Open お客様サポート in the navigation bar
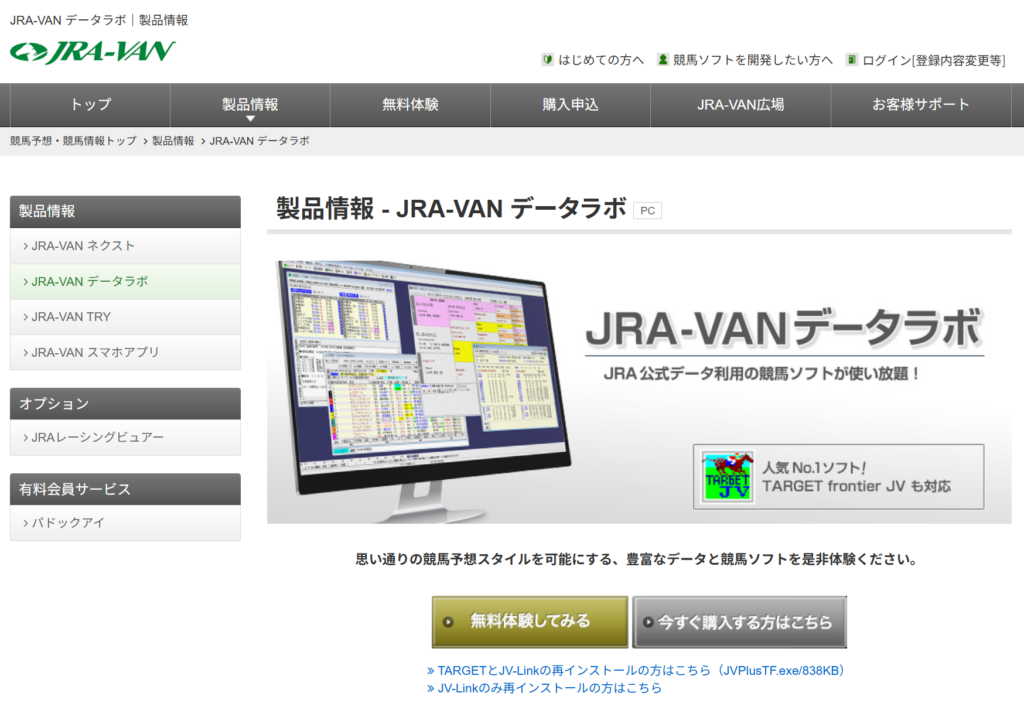 coord(920,104)
